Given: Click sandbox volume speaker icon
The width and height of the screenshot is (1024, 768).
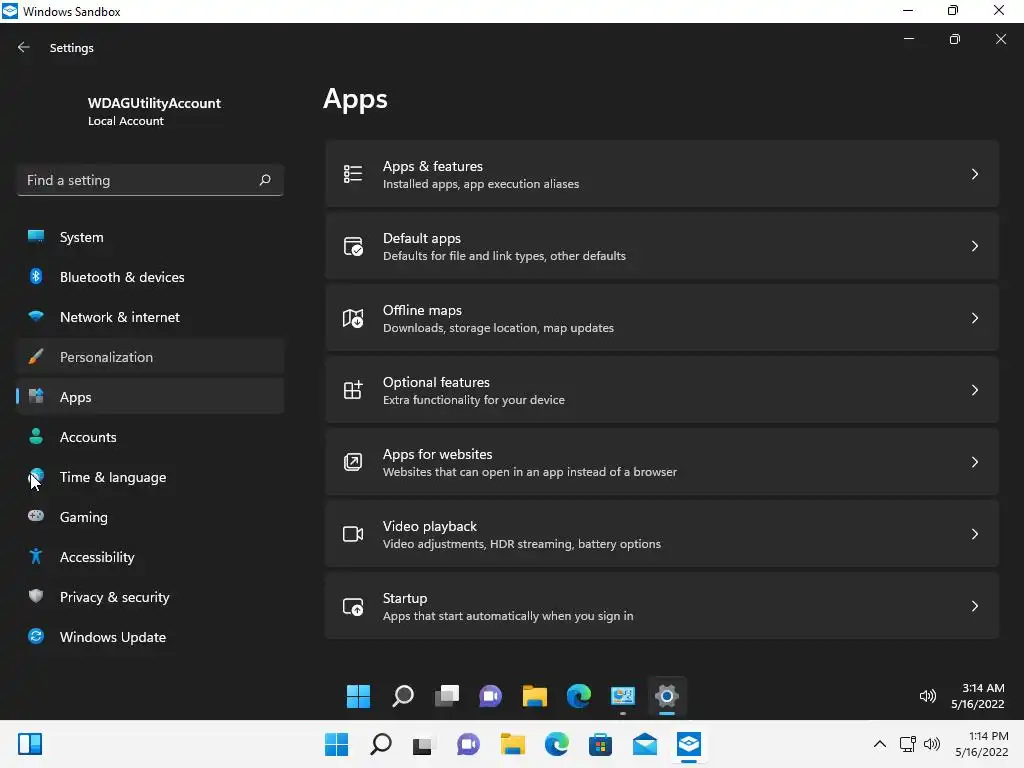Looking at the screenshot, I should [x=927, y=696].
